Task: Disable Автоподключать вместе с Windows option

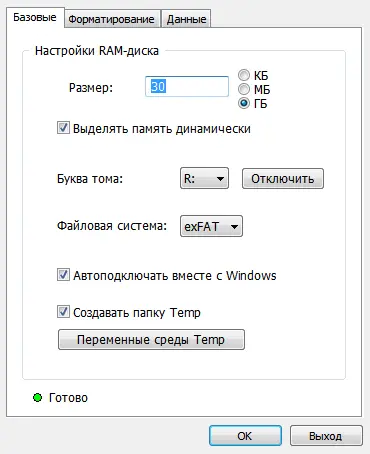Action: click(63, 275)
